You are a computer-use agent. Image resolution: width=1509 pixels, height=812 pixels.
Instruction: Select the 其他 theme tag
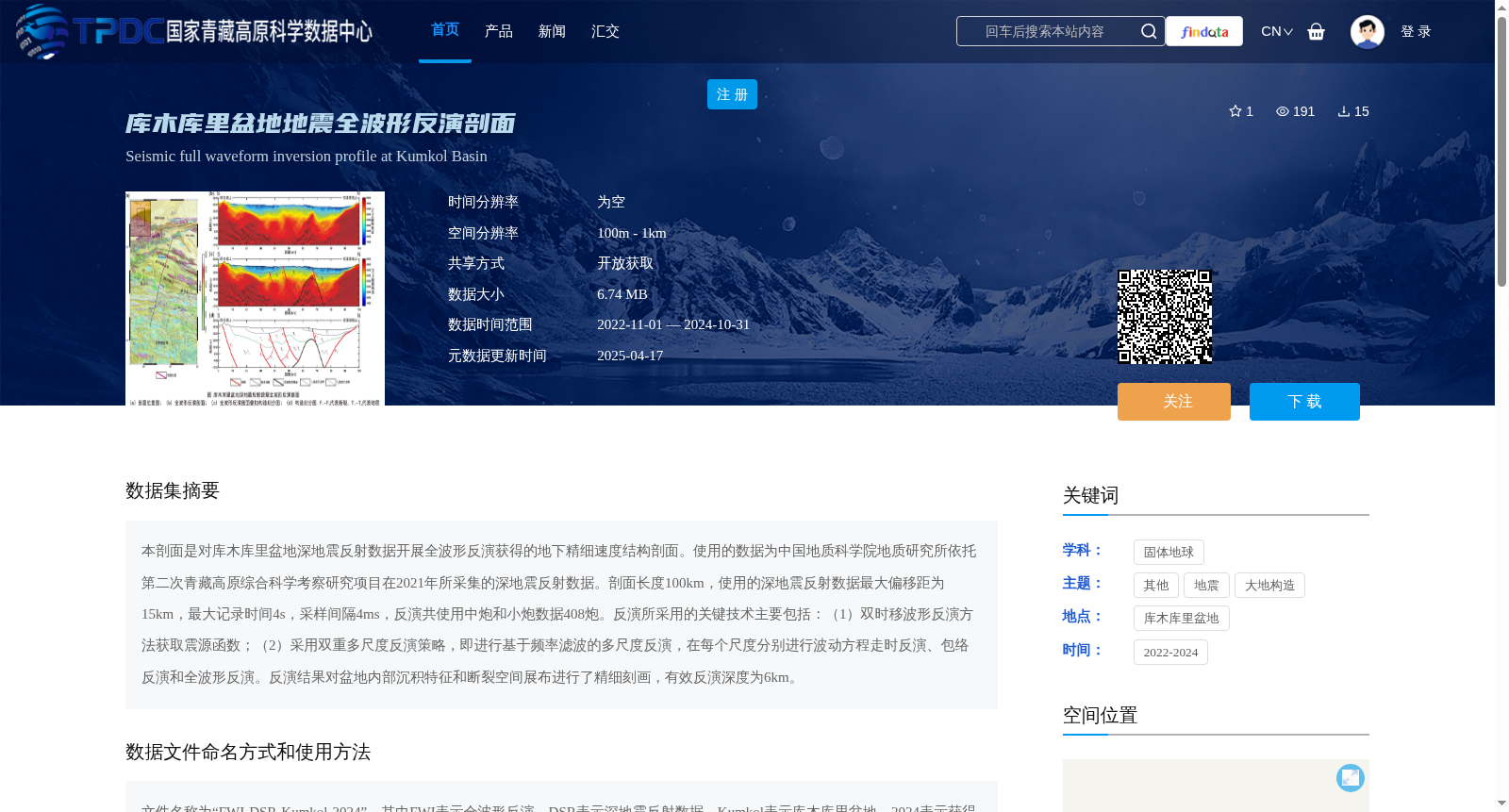coord(1156,585)
